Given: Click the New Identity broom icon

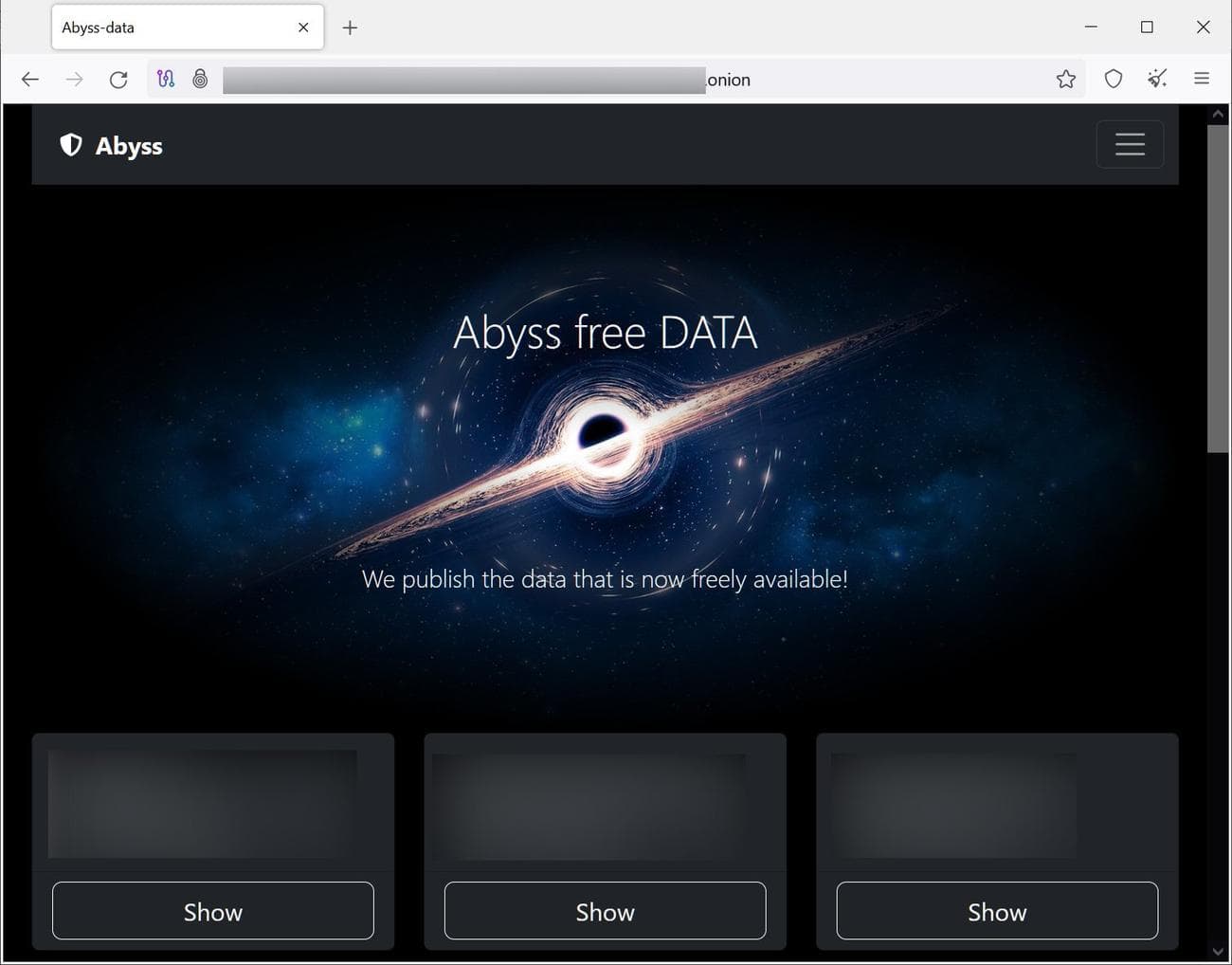Looking at the screenshot, I should tap(1157, 79).
